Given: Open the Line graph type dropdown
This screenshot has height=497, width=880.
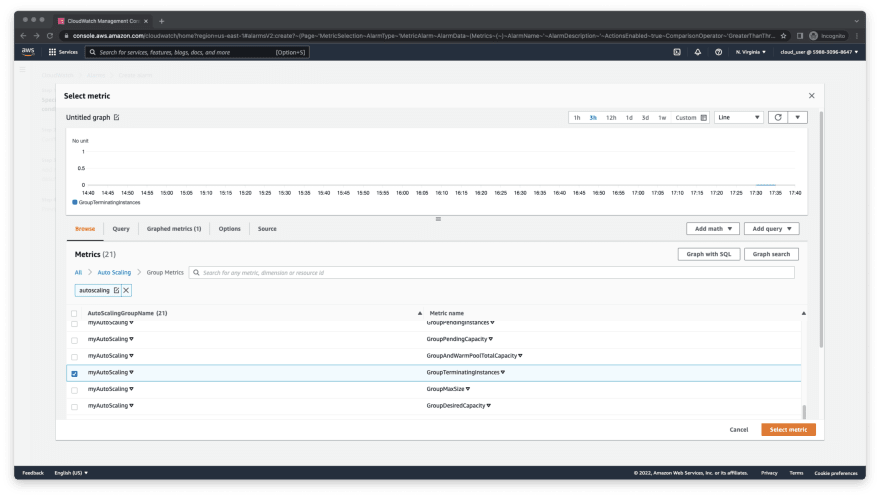Looking at the screenshot, I should coord(739,117).
